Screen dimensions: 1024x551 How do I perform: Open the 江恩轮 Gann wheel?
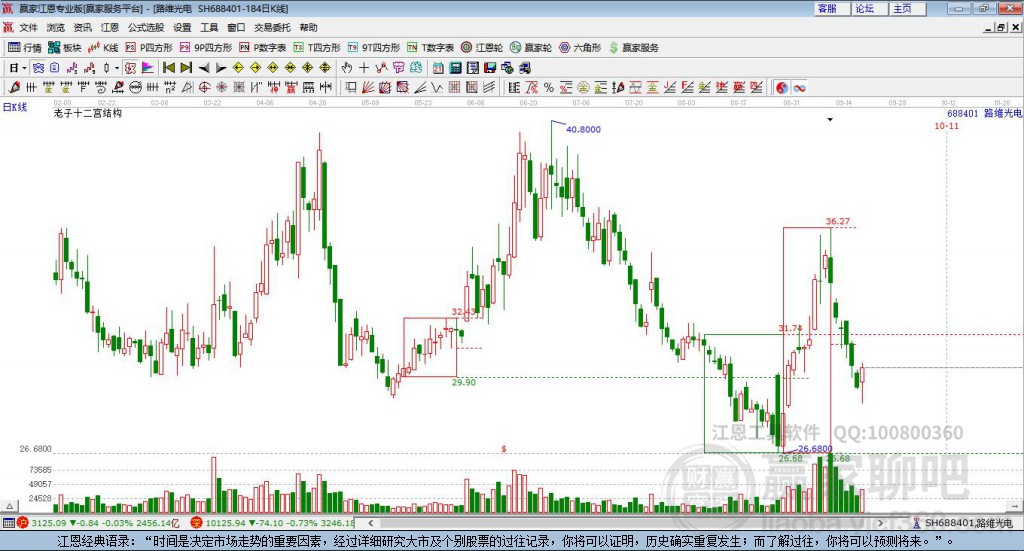(482, 48)
